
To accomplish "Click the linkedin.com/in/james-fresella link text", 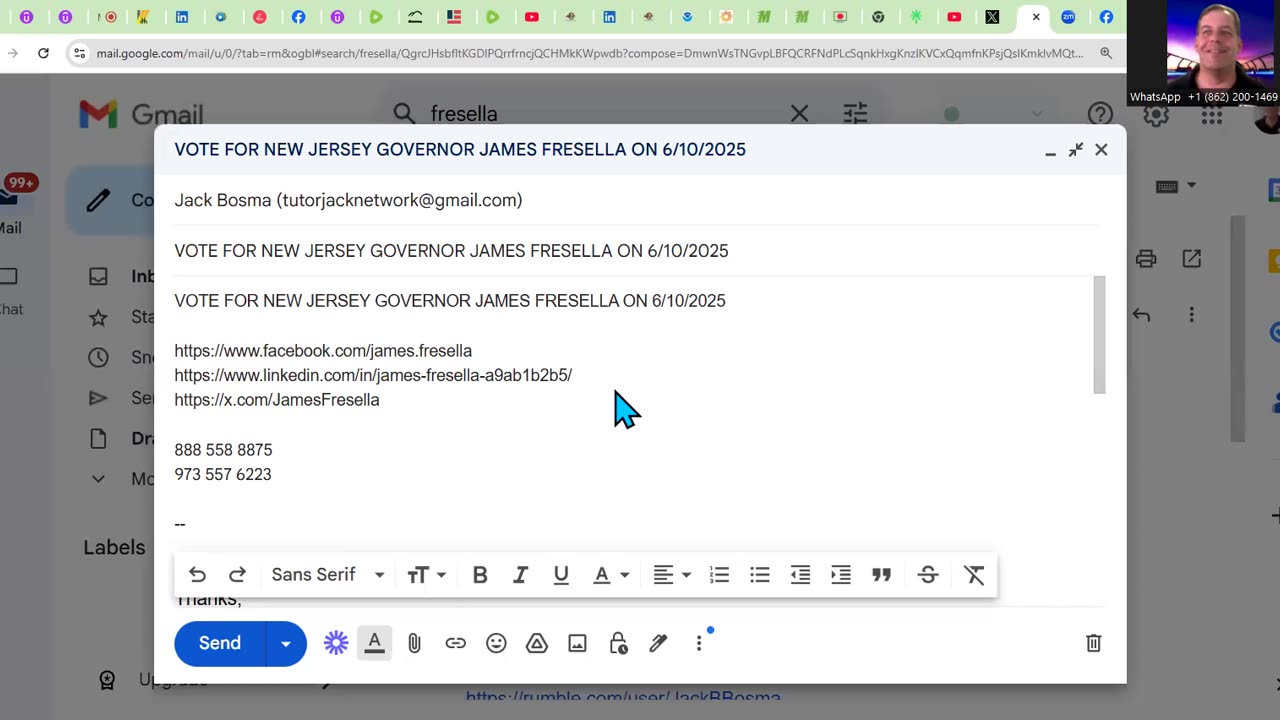I will (x=373, y=375).
